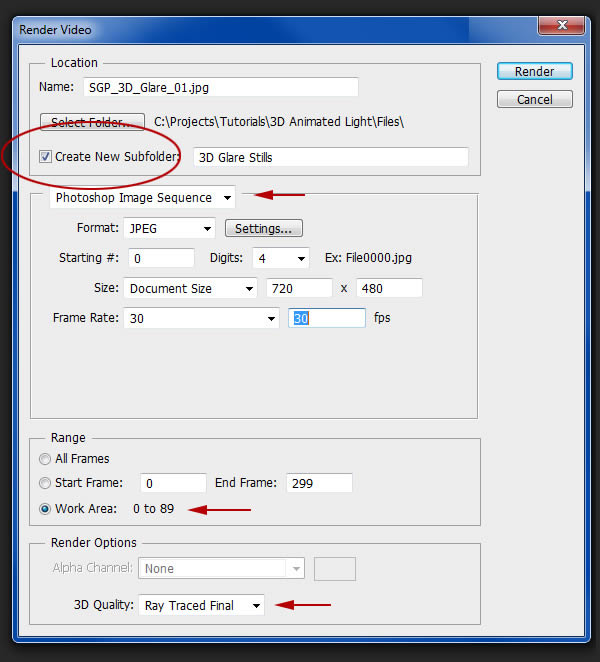This screenshot has width=600, height=662.
Task: Click the End Frame field showing 299
Action: (x=319, y=483)
